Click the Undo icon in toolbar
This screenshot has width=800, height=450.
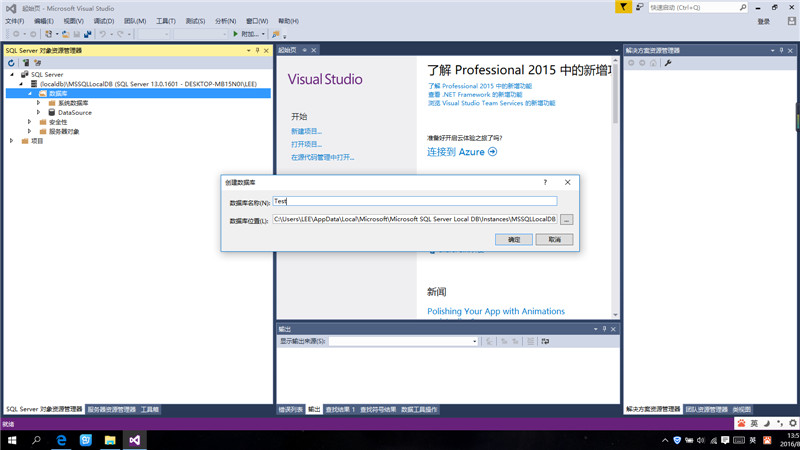[102, 34]
